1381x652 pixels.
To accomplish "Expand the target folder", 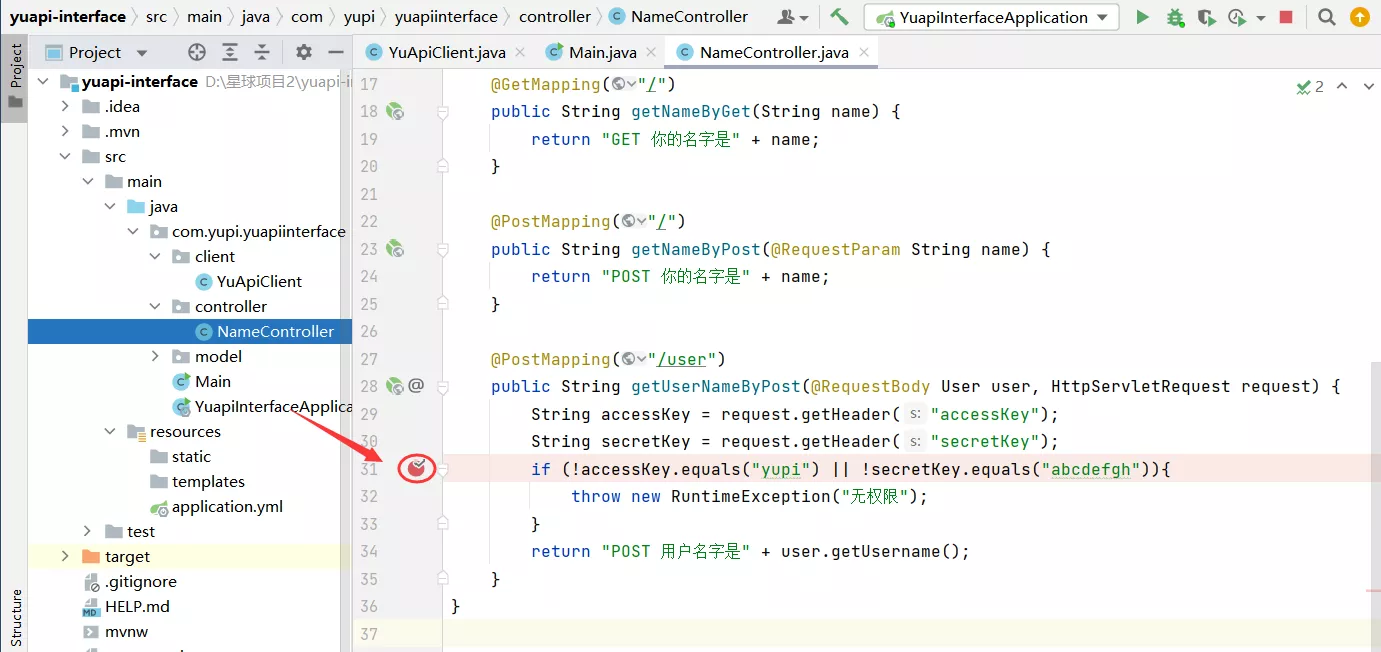I will (66, 556).
